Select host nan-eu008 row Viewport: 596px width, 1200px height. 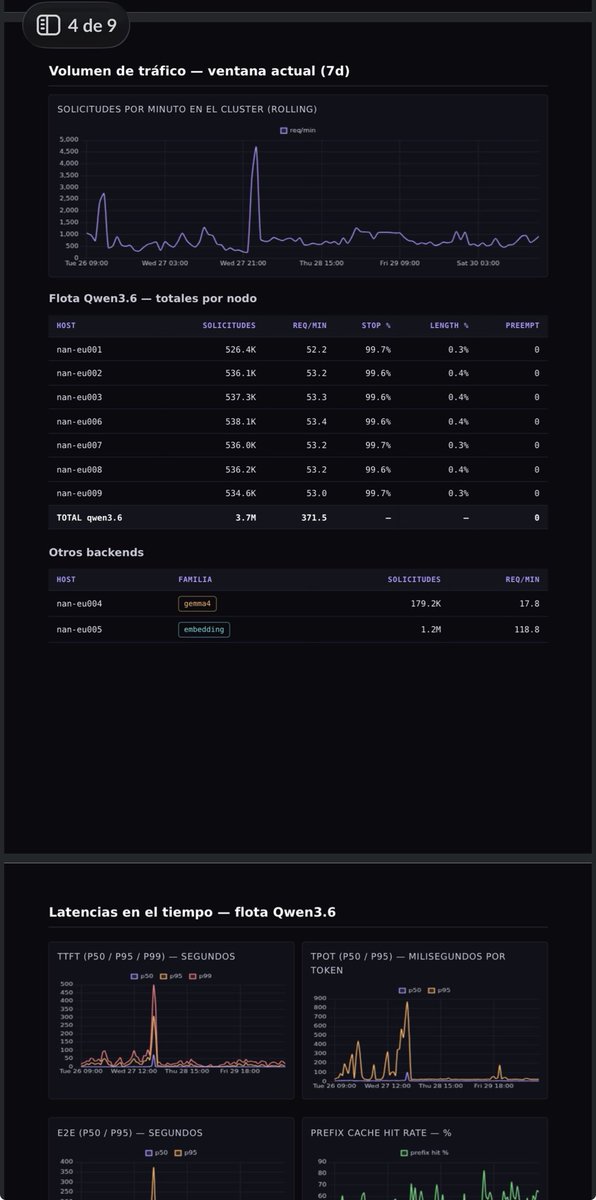tap(298, 470)
